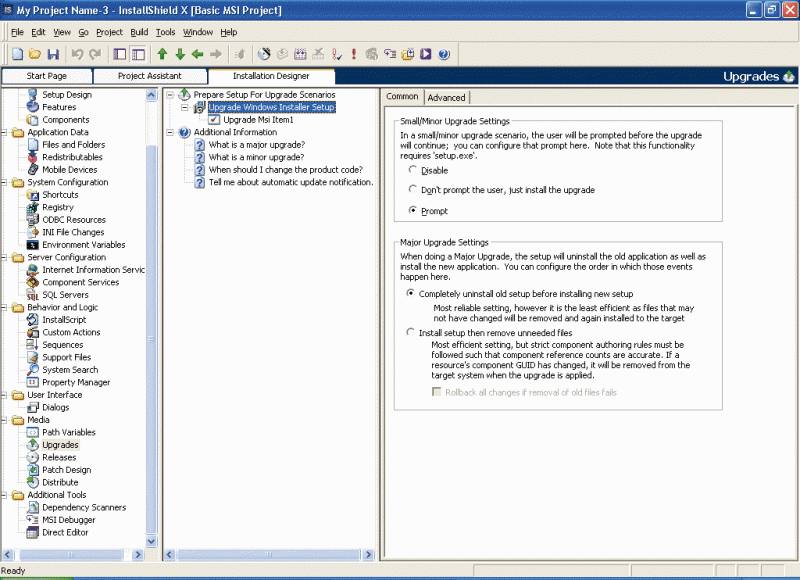Switch to the Advanced tab

pos(446,96)
